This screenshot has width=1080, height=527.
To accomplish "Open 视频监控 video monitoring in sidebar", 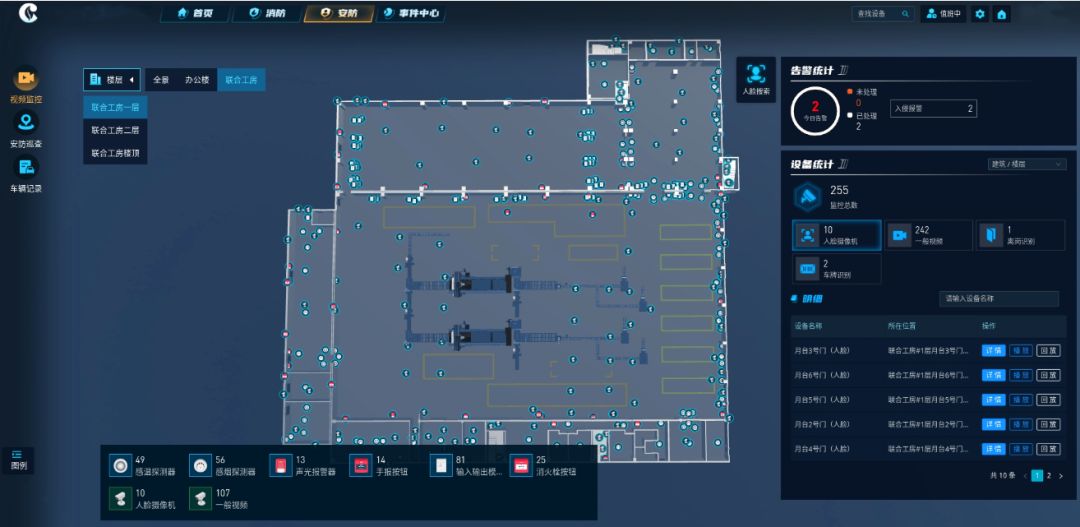I will pos(26,80).
